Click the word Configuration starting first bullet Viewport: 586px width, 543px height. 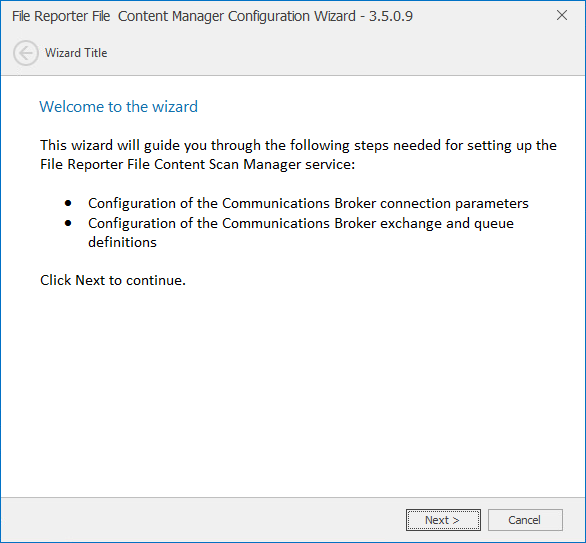pos(132,204)
